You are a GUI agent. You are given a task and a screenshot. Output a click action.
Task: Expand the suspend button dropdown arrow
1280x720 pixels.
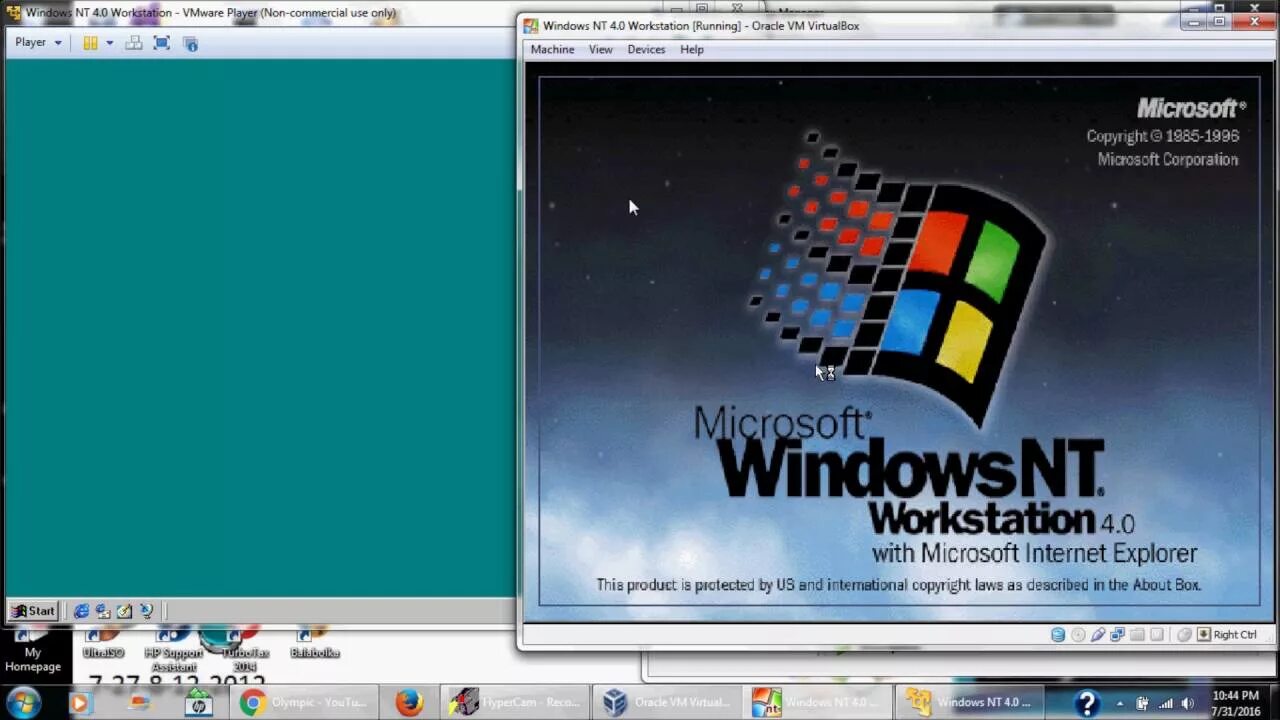pyautogui.click(x=110, y=43)
